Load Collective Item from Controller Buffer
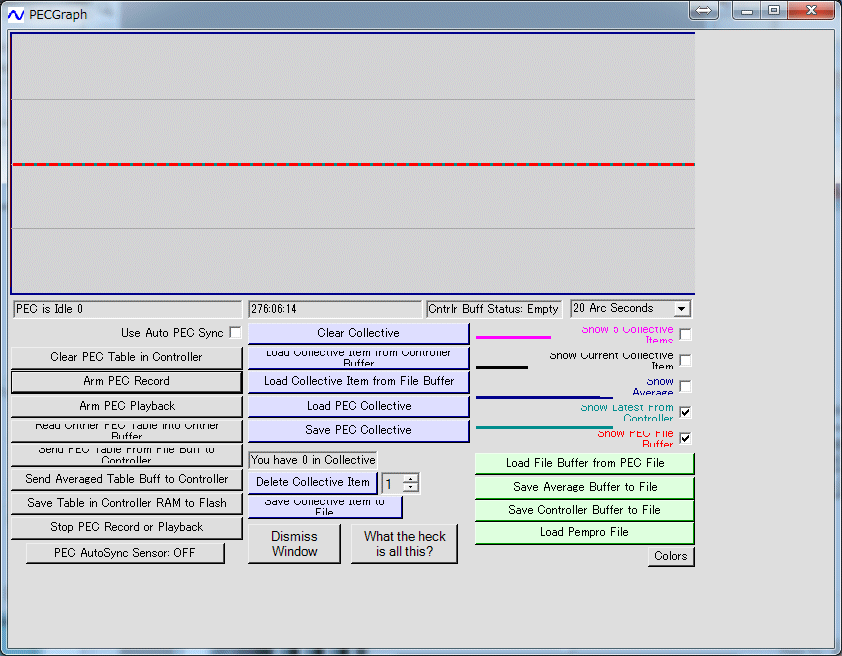 coord(359,358)
